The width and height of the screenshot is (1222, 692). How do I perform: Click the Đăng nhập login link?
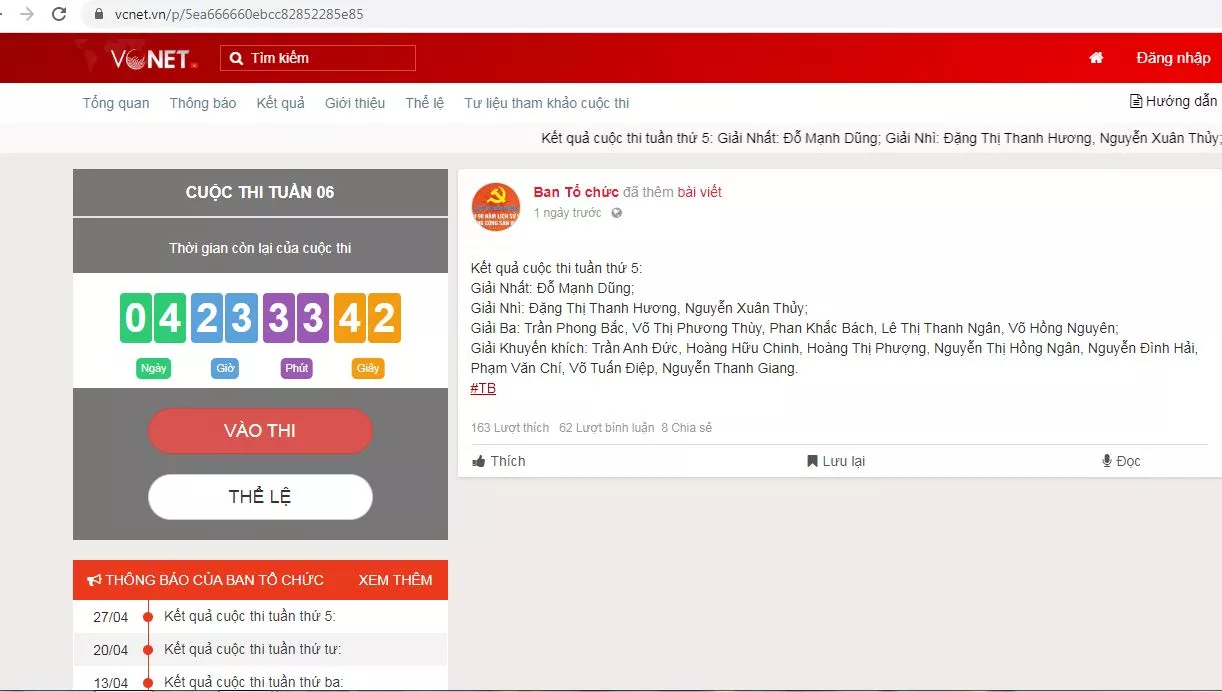click(1172, 58)
